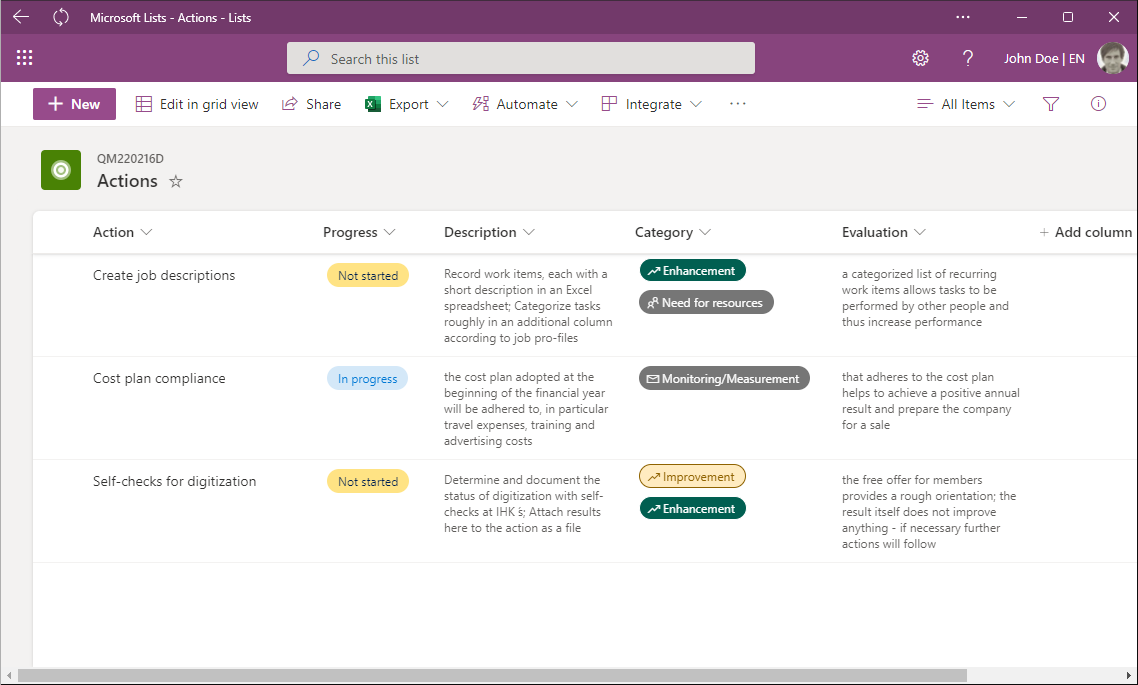Click the list details info icon

click(1098, 103)
